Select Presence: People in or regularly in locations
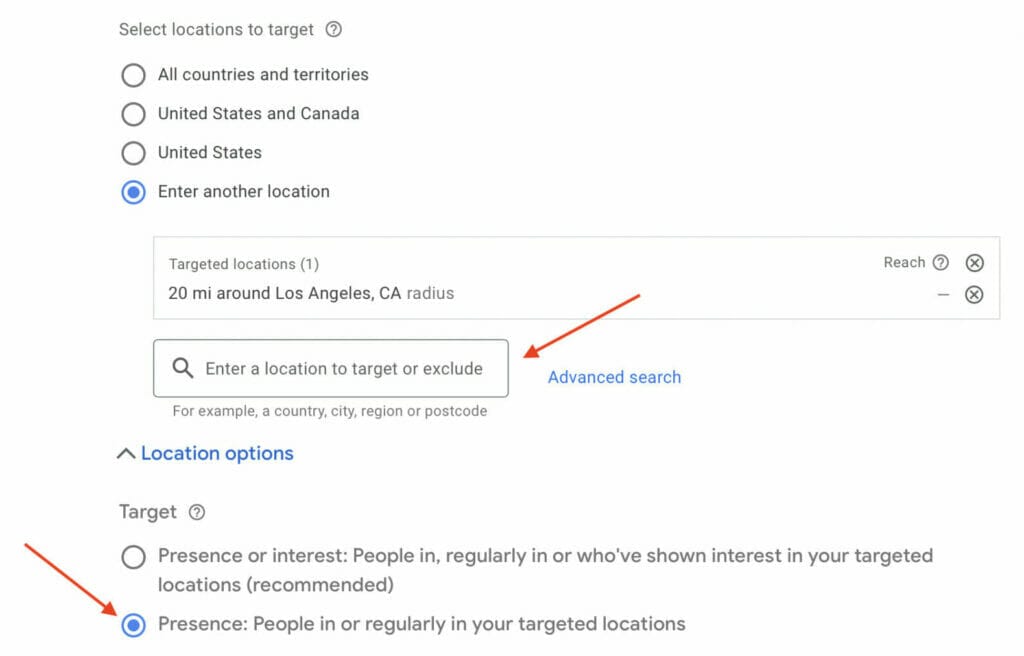This screenshot has height=656, width=1024. pos(133,625)
